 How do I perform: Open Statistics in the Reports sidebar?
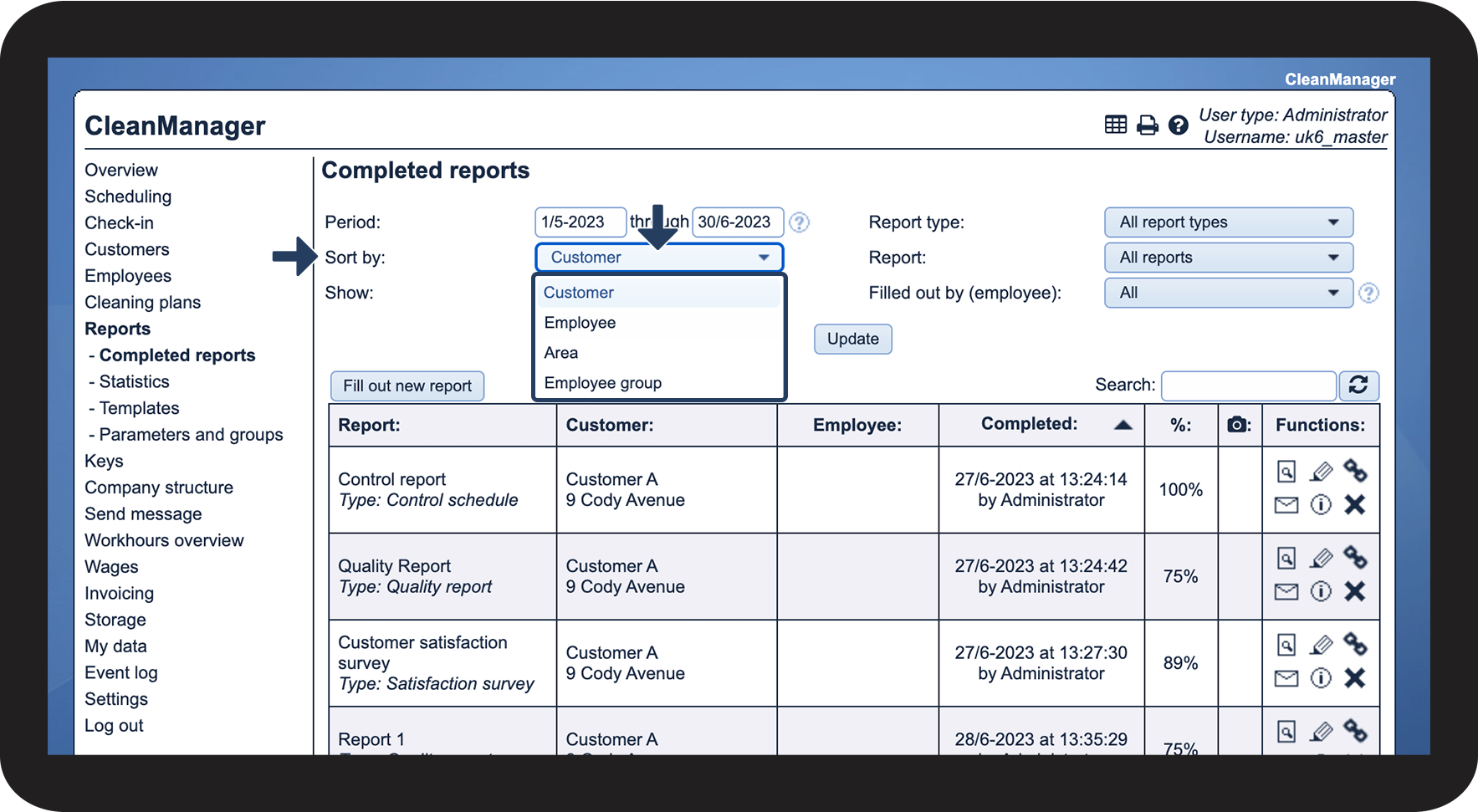coord(134,381)
